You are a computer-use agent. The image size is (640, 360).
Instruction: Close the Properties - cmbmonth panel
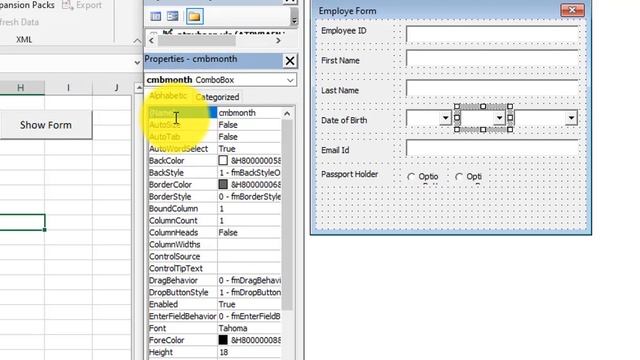pos(290,61)
